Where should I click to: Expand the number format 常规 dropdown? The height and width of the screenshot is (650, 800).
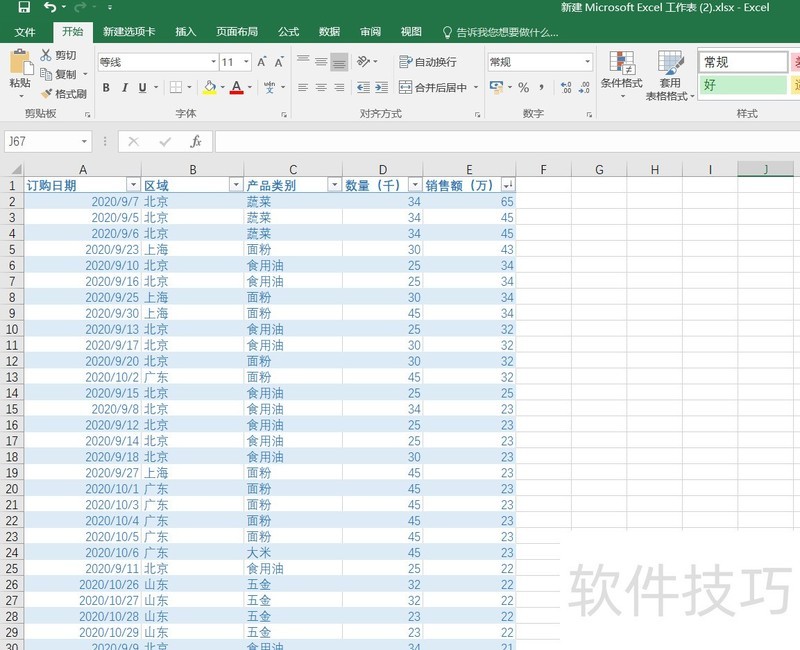(587, 62)
